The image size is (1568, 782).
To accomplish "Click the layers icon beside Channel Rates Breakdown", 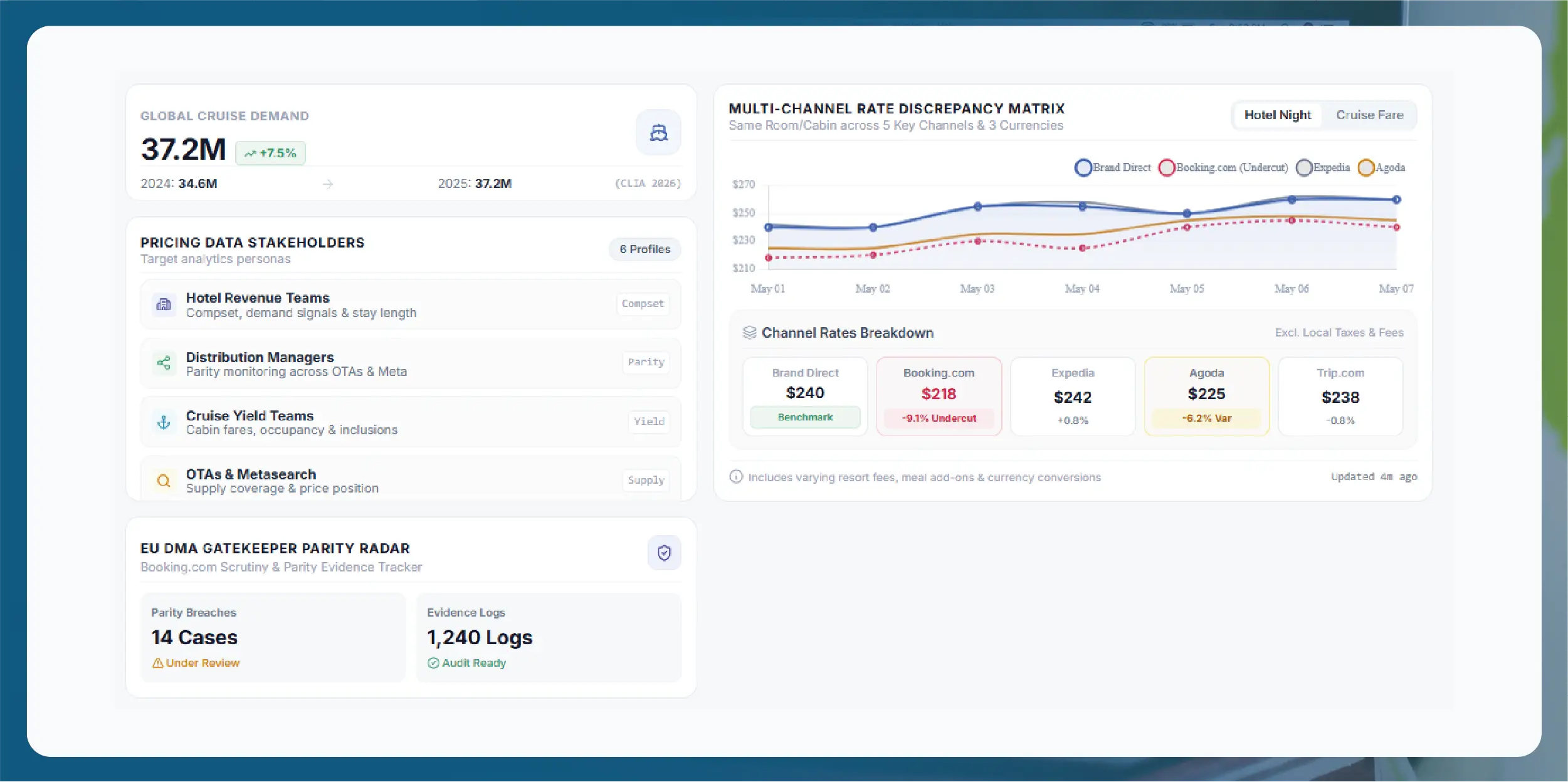I will tap(749, 333).
